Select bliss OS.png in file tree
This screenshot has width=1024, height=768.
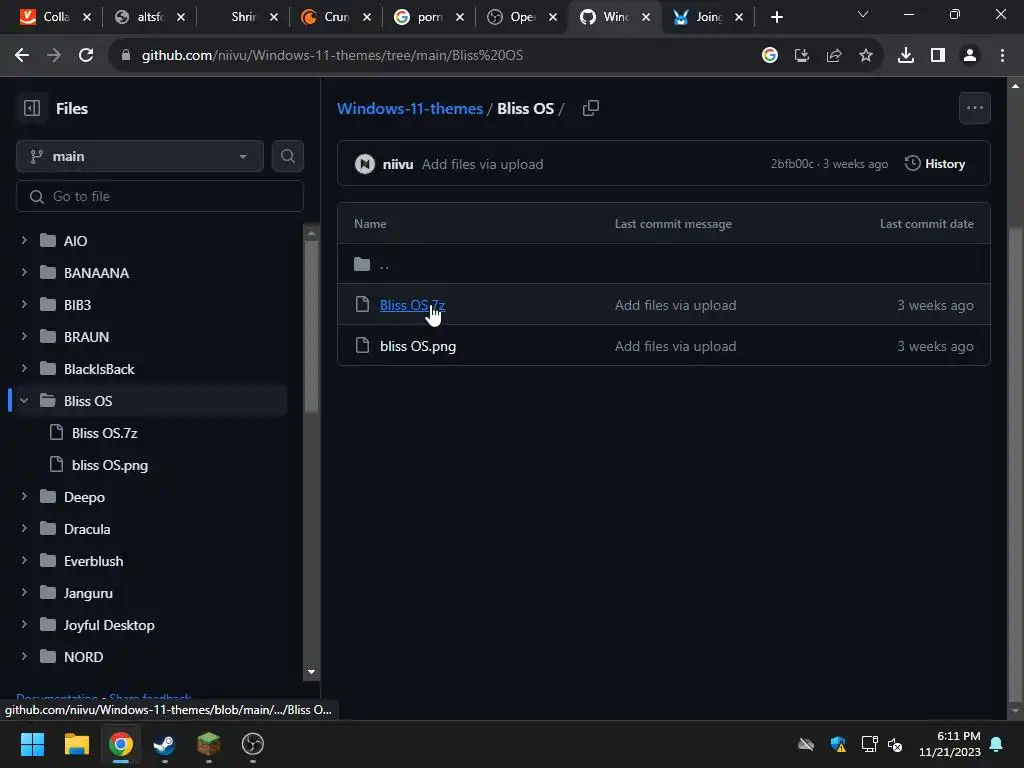pyautogui.click(x=109, y=465)
